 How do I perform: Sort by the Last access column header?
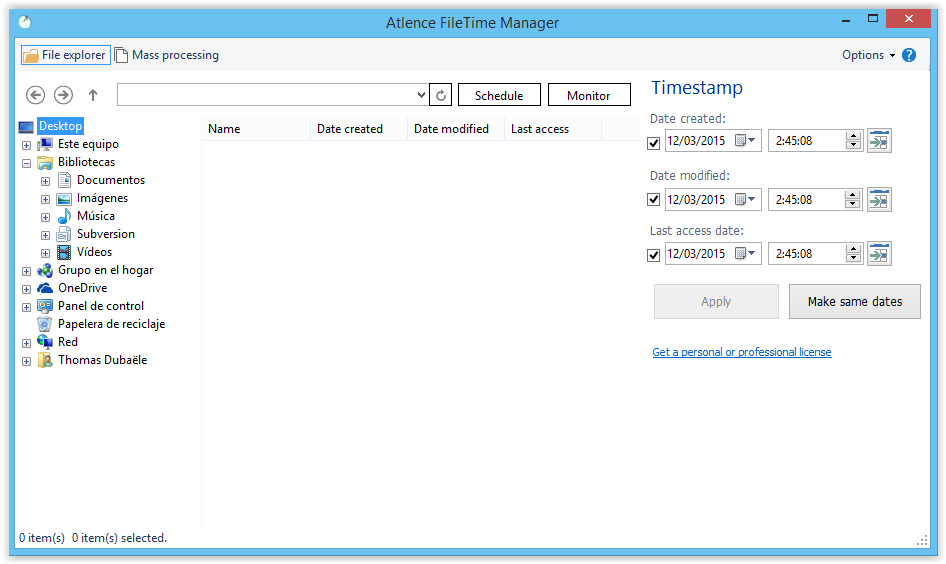tap(553, 129)
